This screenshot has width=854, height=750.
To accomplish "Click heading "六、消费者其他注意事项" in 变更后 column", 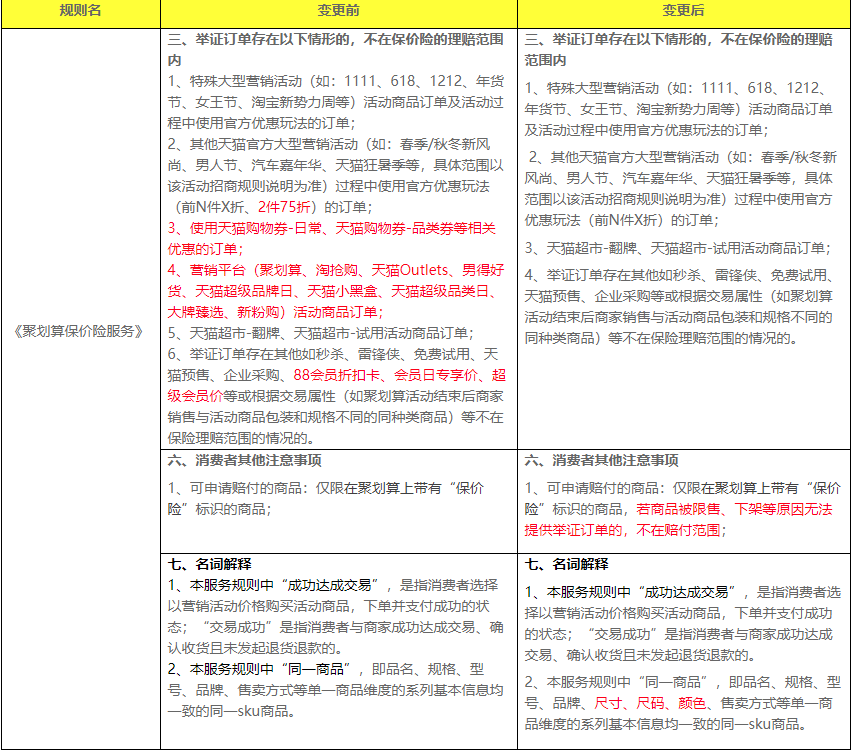I will point(601,461).
